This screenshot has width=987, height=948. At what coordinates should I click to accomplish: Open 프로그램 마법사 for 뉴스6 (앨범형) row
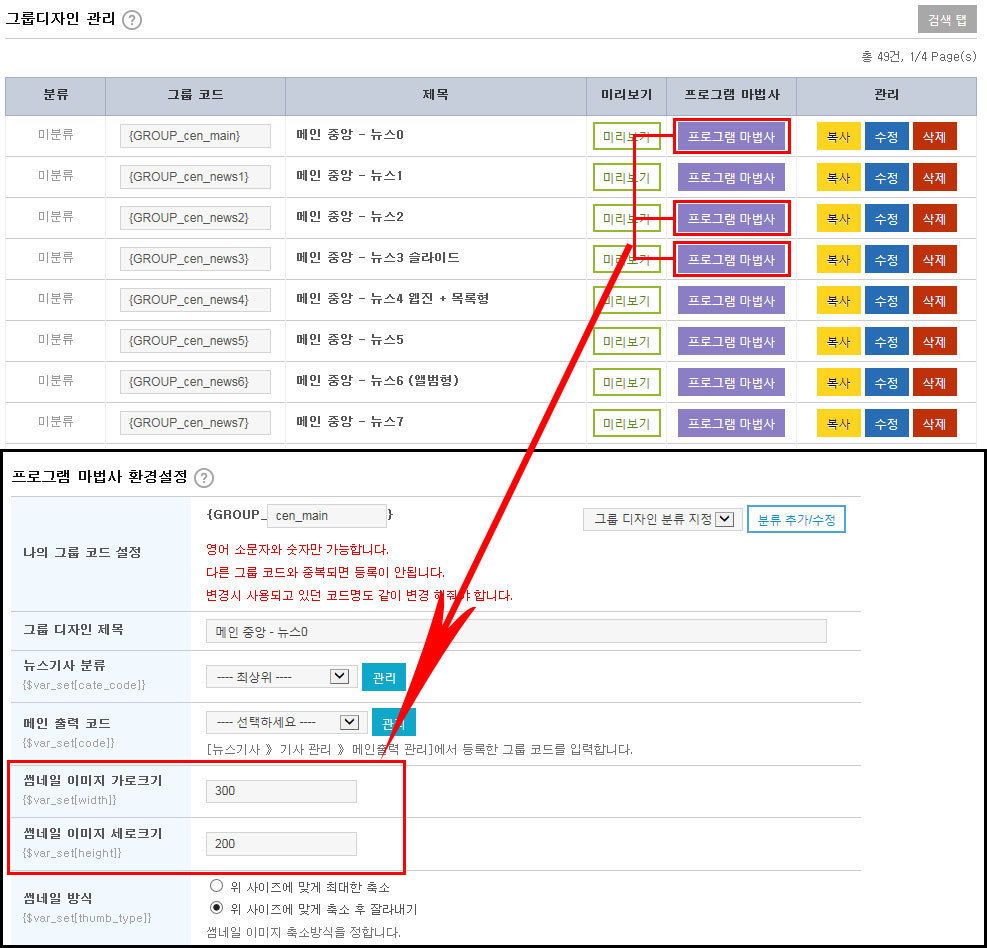(x=731, y=383)
